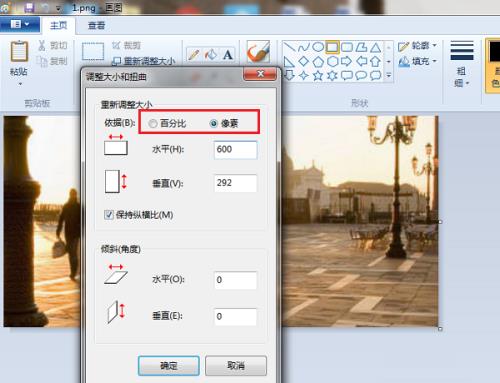
Task: Click the Crop tool icon
Action: [x=116, y=45]
